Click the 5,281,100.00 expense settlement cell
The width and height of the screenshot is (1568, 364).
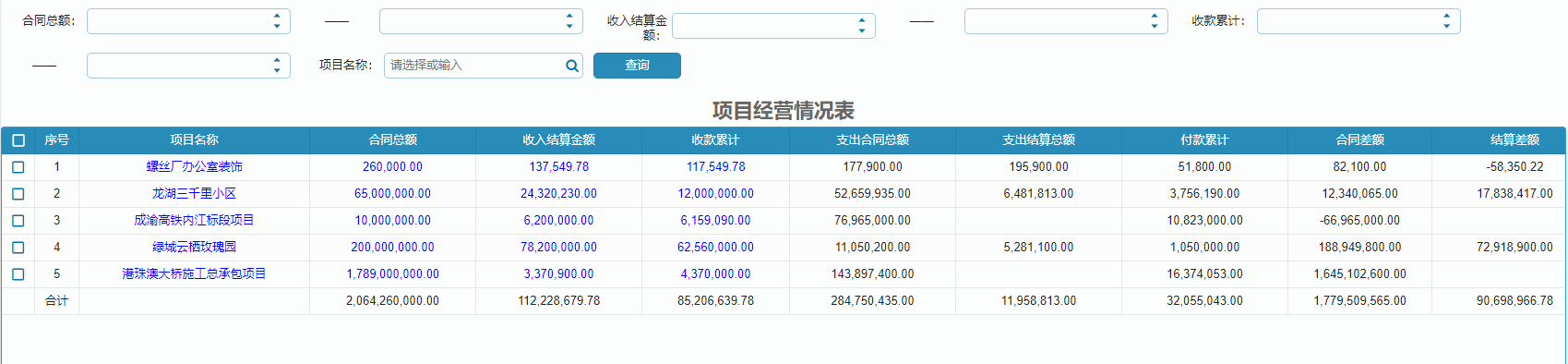(1038, 248)
